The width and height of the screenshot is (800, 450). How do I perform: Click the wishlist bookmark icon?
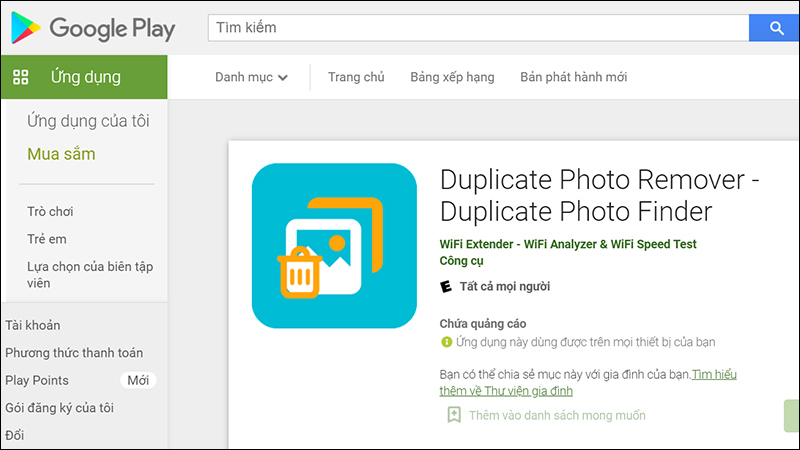[454, 415]
